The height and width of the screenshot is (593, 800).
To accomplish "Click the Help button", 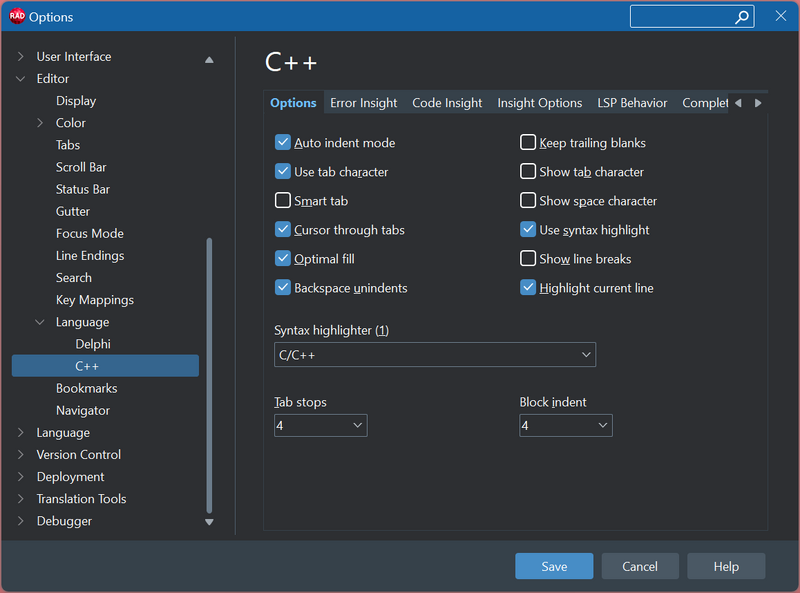I will 726,566.
